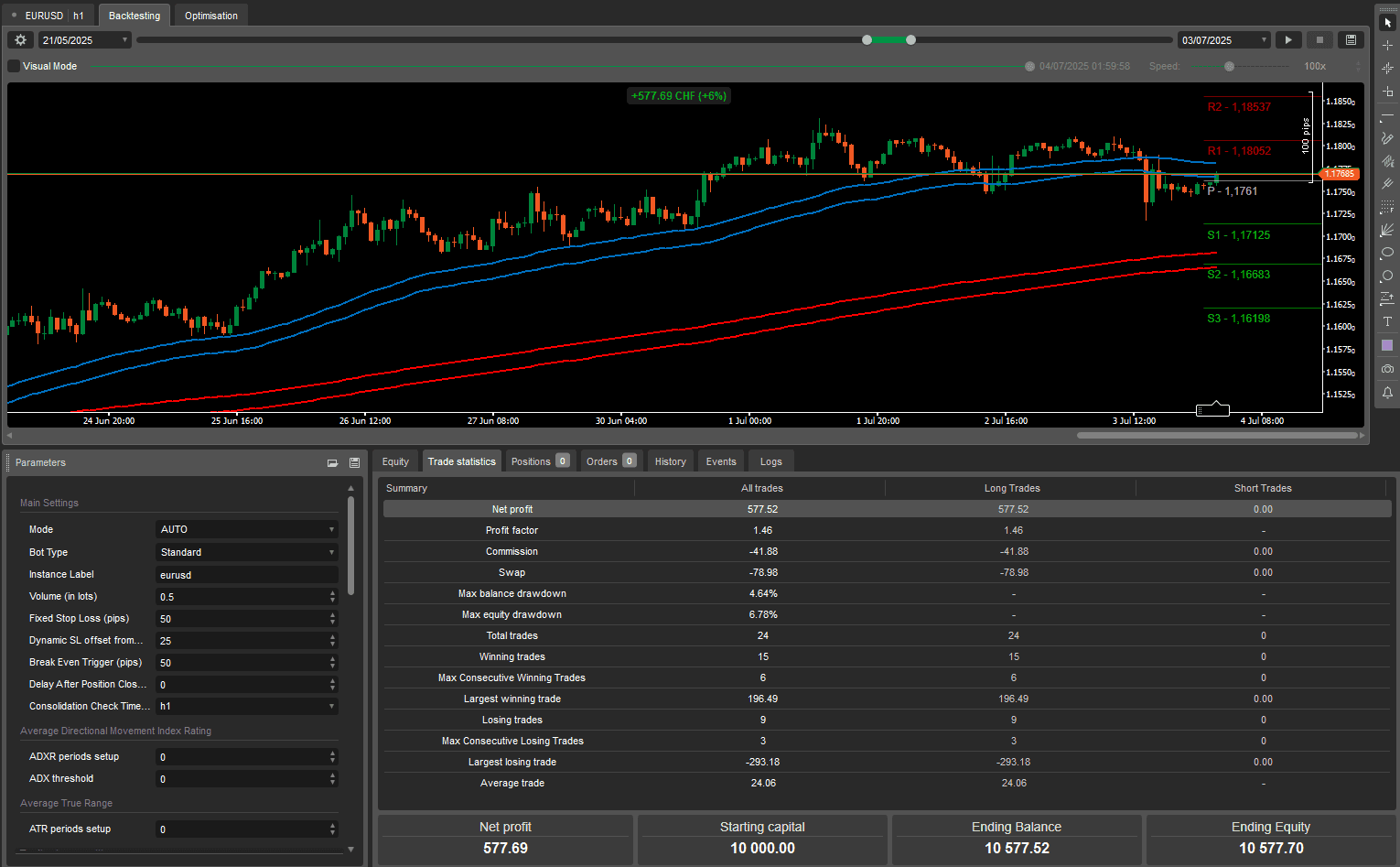The height and width of the screenshot is (867, 1400).
Task: Select the text annotation tool
Action: (1387, 321)
